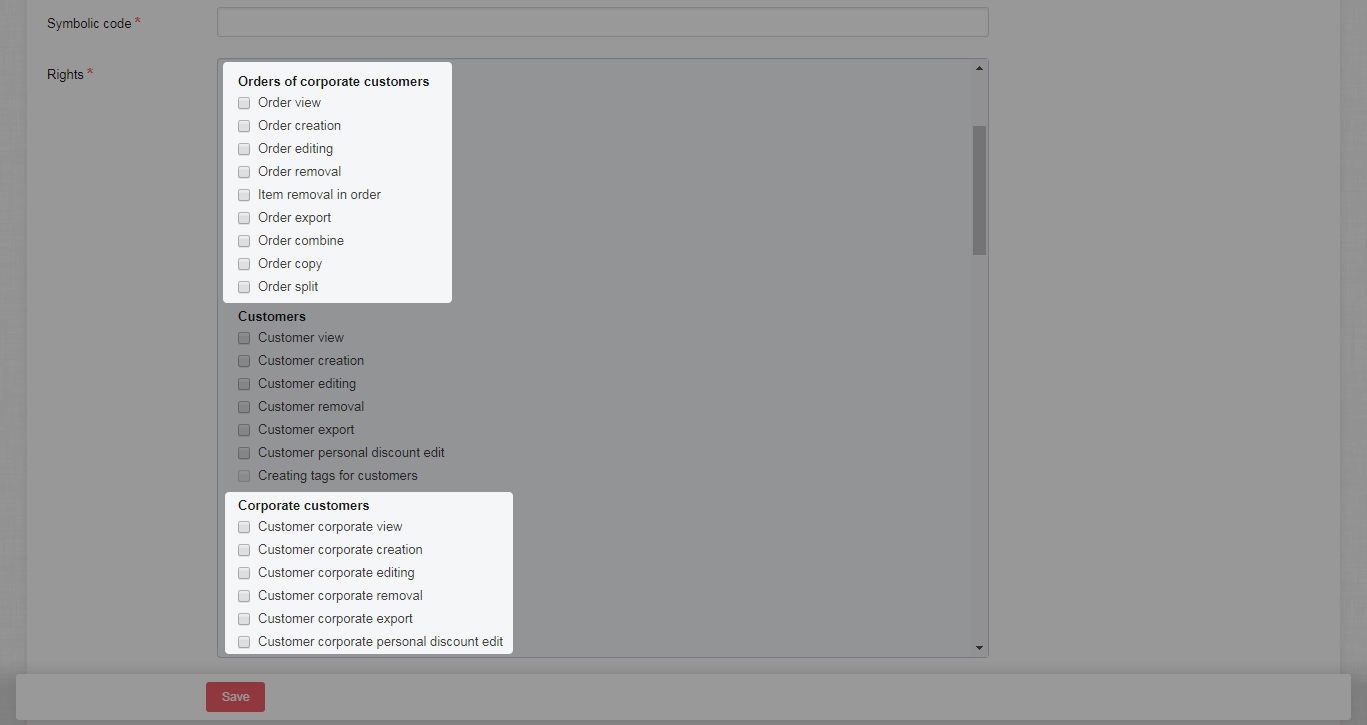This screenshot has height=725, width=1367.
Task: Click the 'Rights' field label
Action: pos(65,74)
